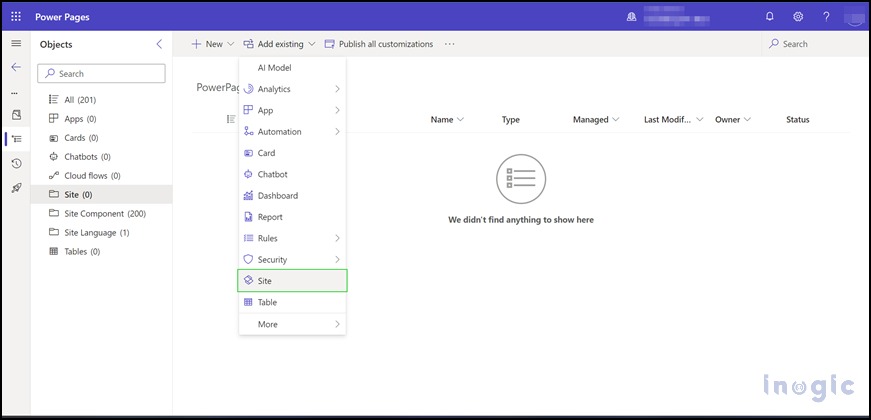Open the Add existing dropdown
The width and height of the screenshot is (871, 420).
tap(279, 44)
